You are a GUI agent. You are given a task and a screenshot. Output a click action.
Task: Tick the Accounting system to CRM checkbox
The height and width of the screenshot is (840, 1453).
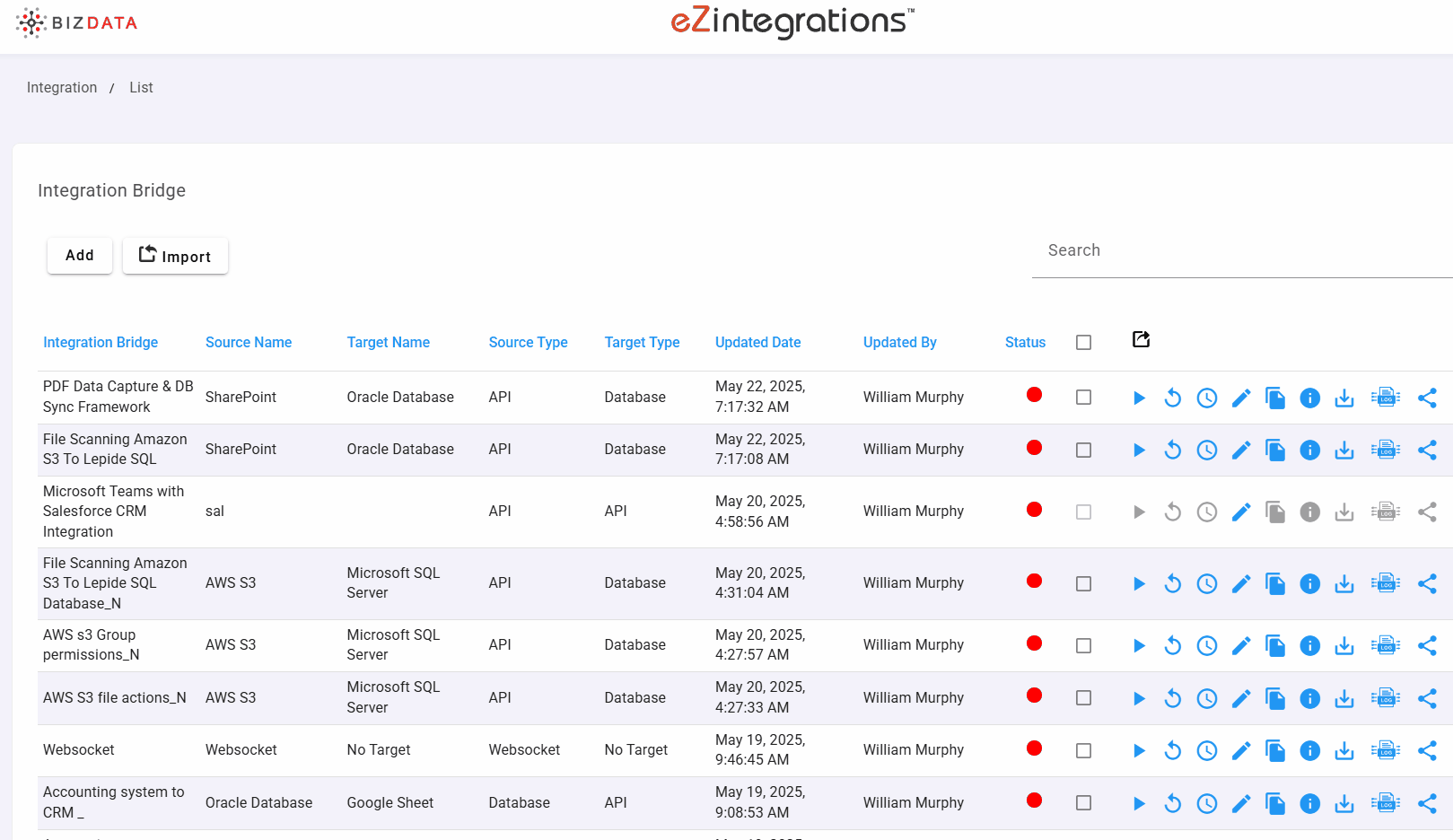click(x=1084, y=803)
